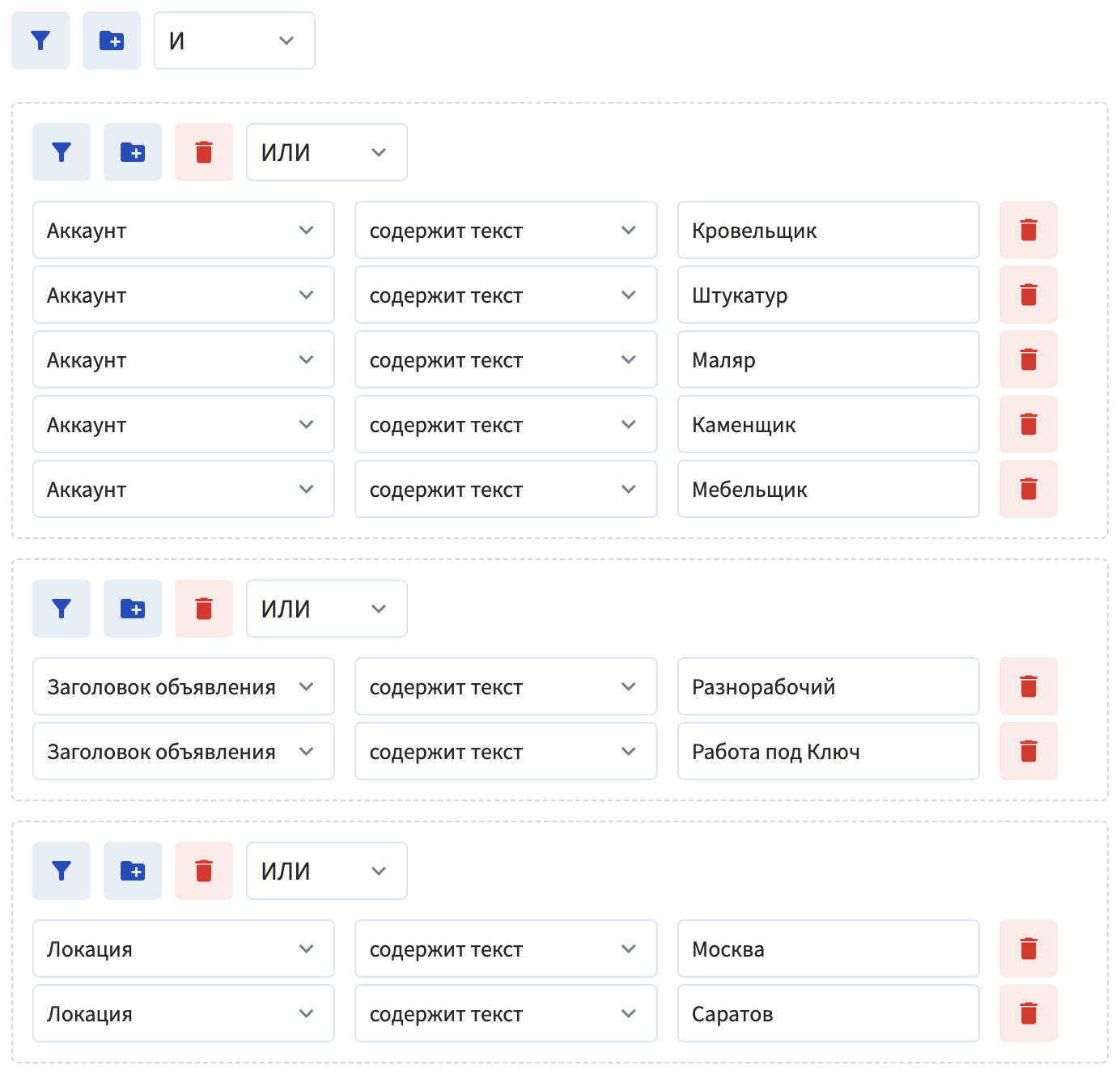1120x1078 pixels.
Task: Add a filter to the Локация group
Action: [62, 871]
